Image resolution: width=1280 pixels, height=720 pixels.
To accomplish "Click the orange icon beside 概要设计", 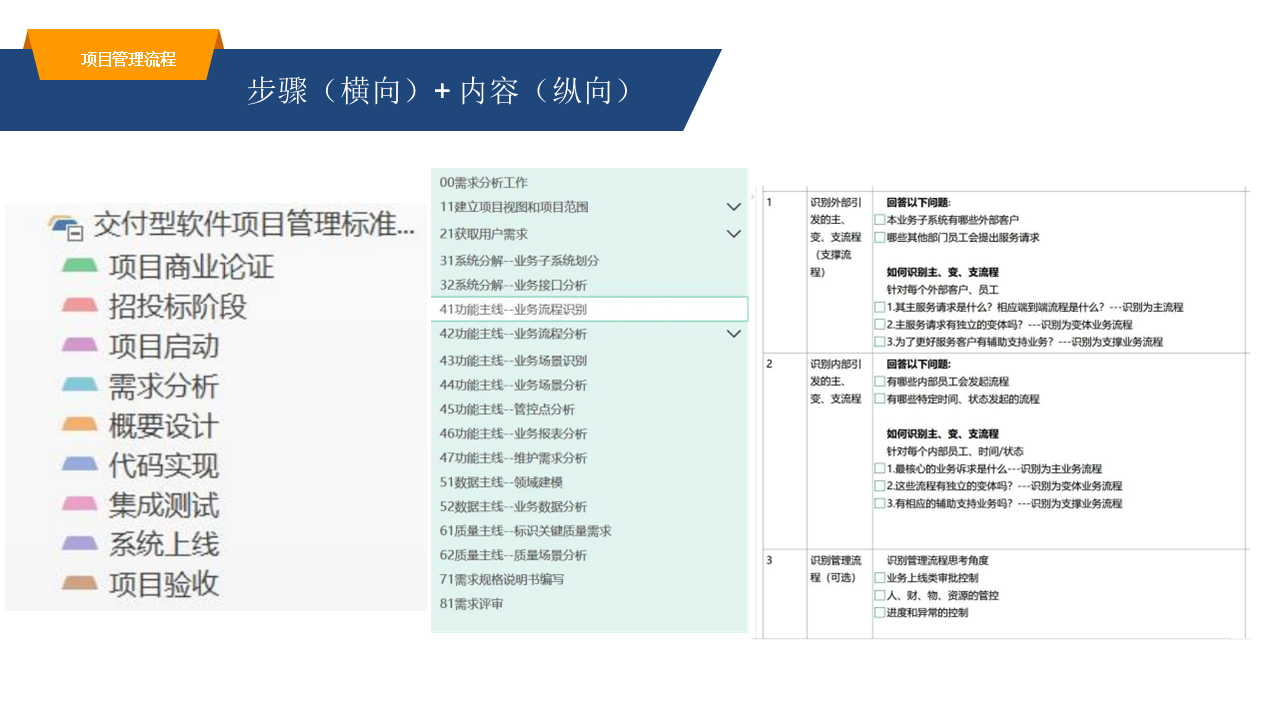I will pyautogui.click(x=80, y=425).
